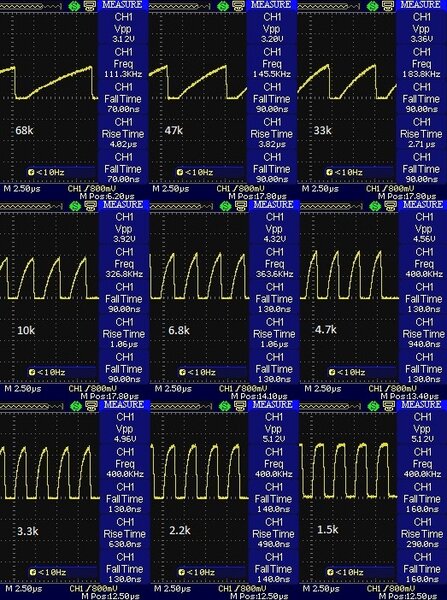Click the print/save icon in 3.3k panel
The height and width of the screenshot is (600, 447).
coord(91,406)
